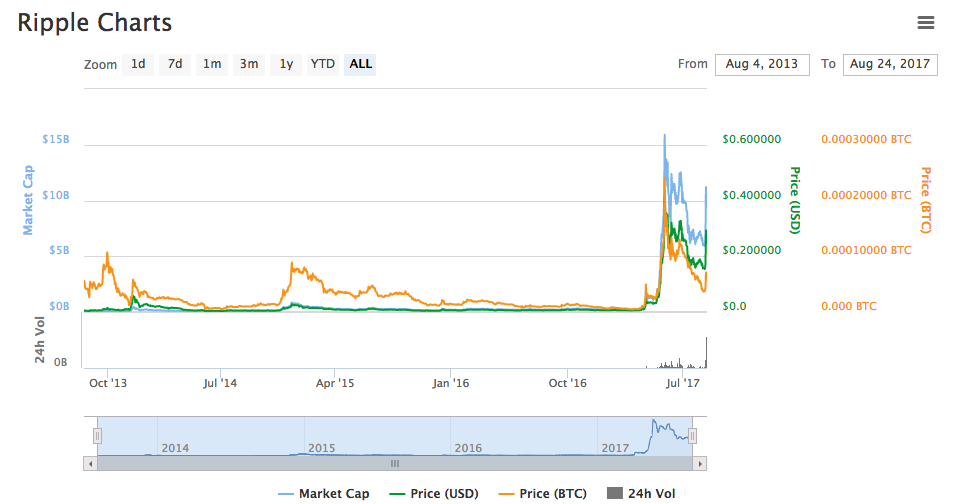Click the Jan '16 axis label

[451, 384]
